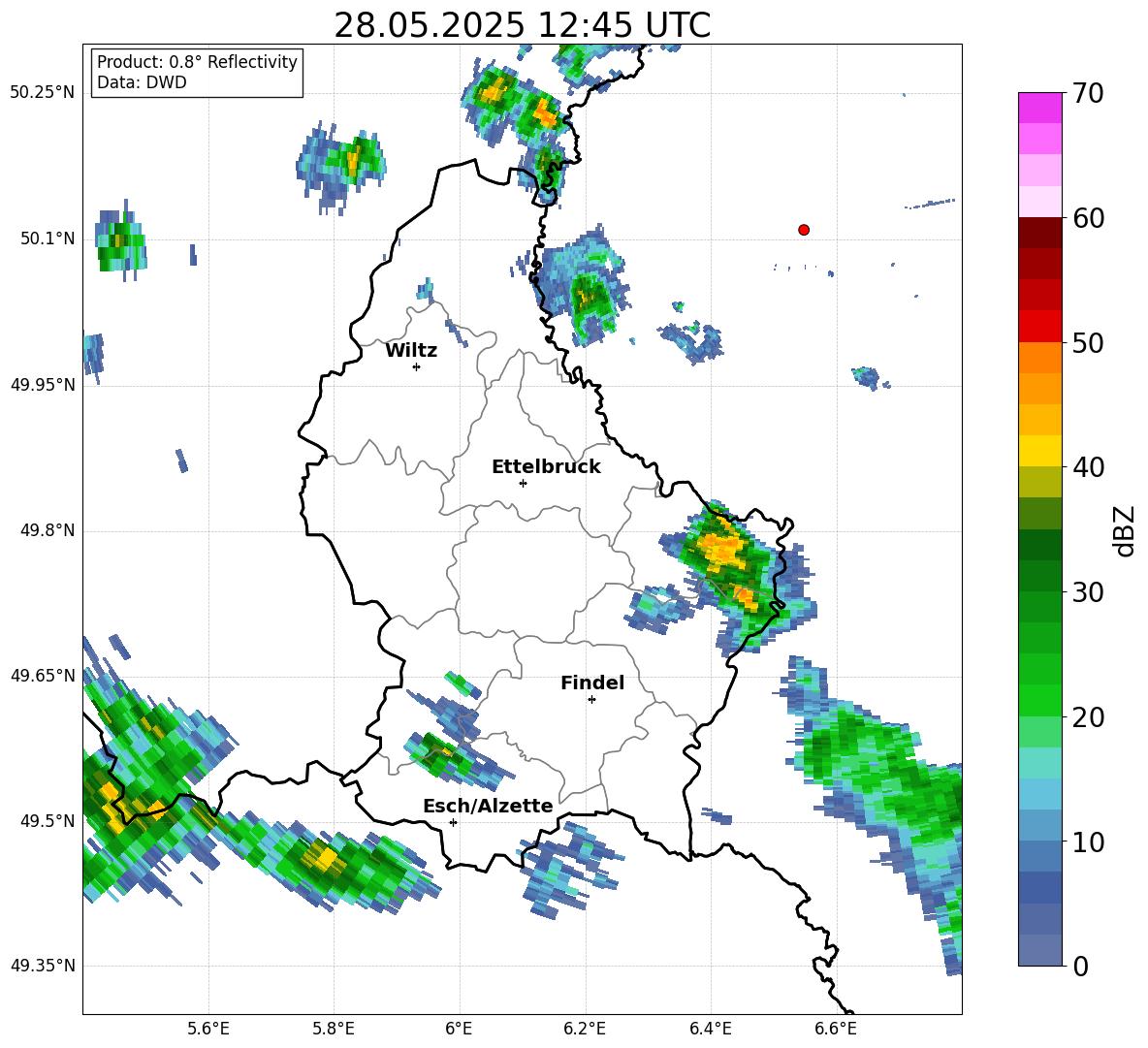Click the 50.1°N latitude tick label

click(47, 238)
